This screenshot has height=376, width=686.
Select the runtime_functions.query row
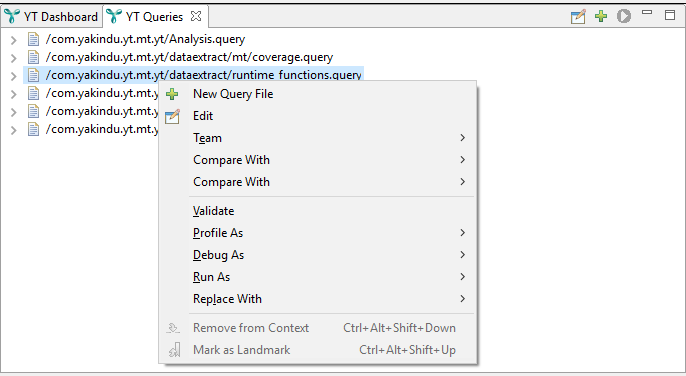193,75
